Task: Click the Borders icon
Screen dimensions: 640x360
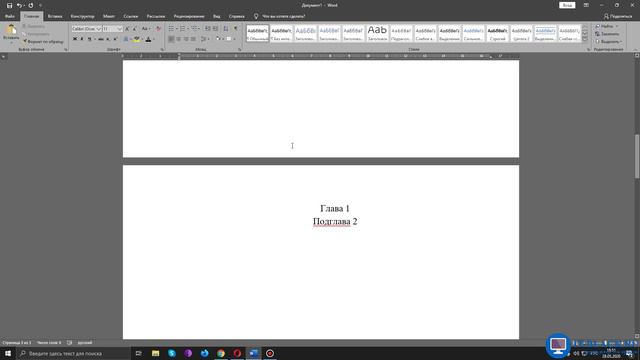Action: coord(229,39)
